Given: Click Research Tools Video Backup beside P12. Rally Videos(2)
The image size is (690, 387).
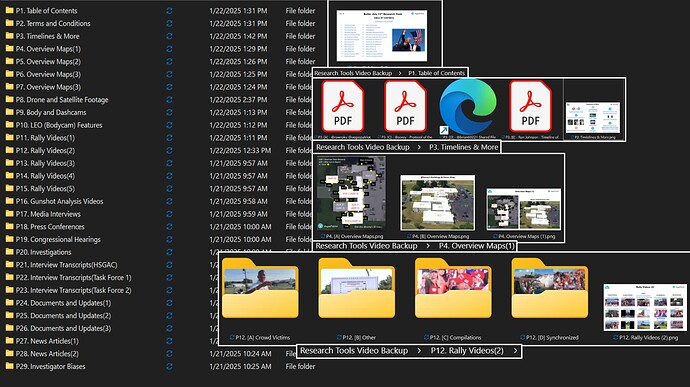Looking at the screenshot, I should pyautogui.click(x=354, y=351).
